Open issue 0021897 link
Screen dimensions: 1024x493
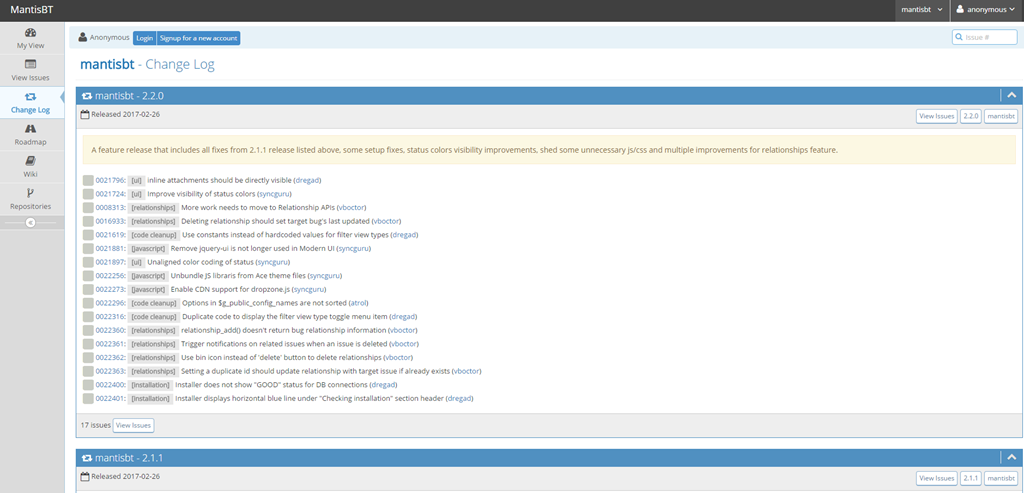point(110,262)
